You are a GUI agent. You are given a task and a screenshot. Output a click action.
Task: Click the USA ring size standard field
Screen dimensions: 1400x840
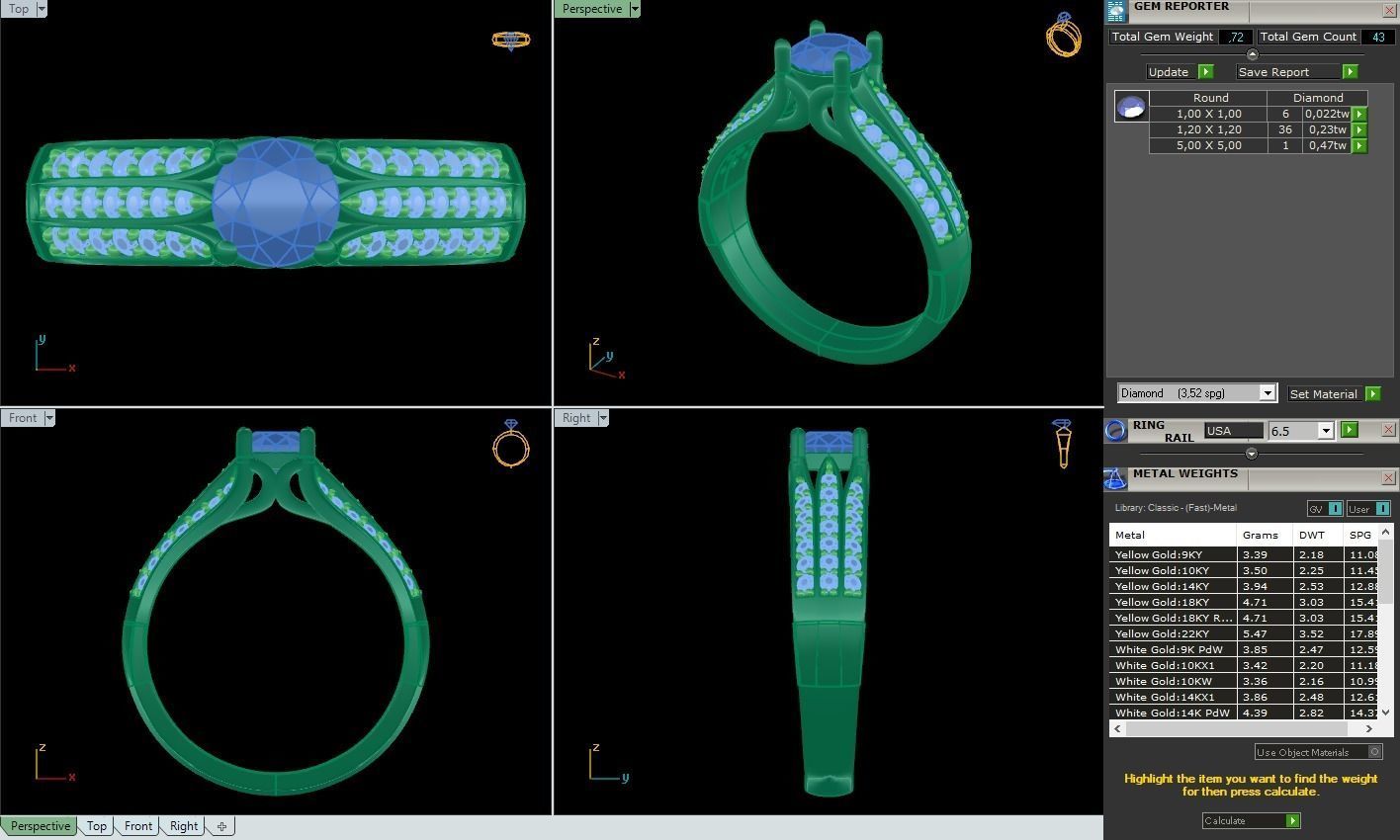click(1233, 431)
